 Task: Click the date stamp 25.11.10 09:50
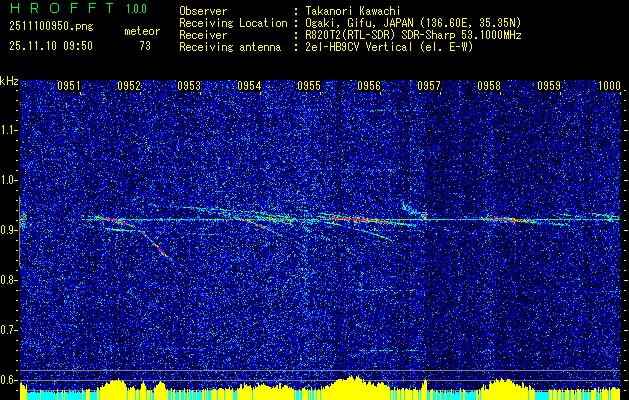[51, 46]
